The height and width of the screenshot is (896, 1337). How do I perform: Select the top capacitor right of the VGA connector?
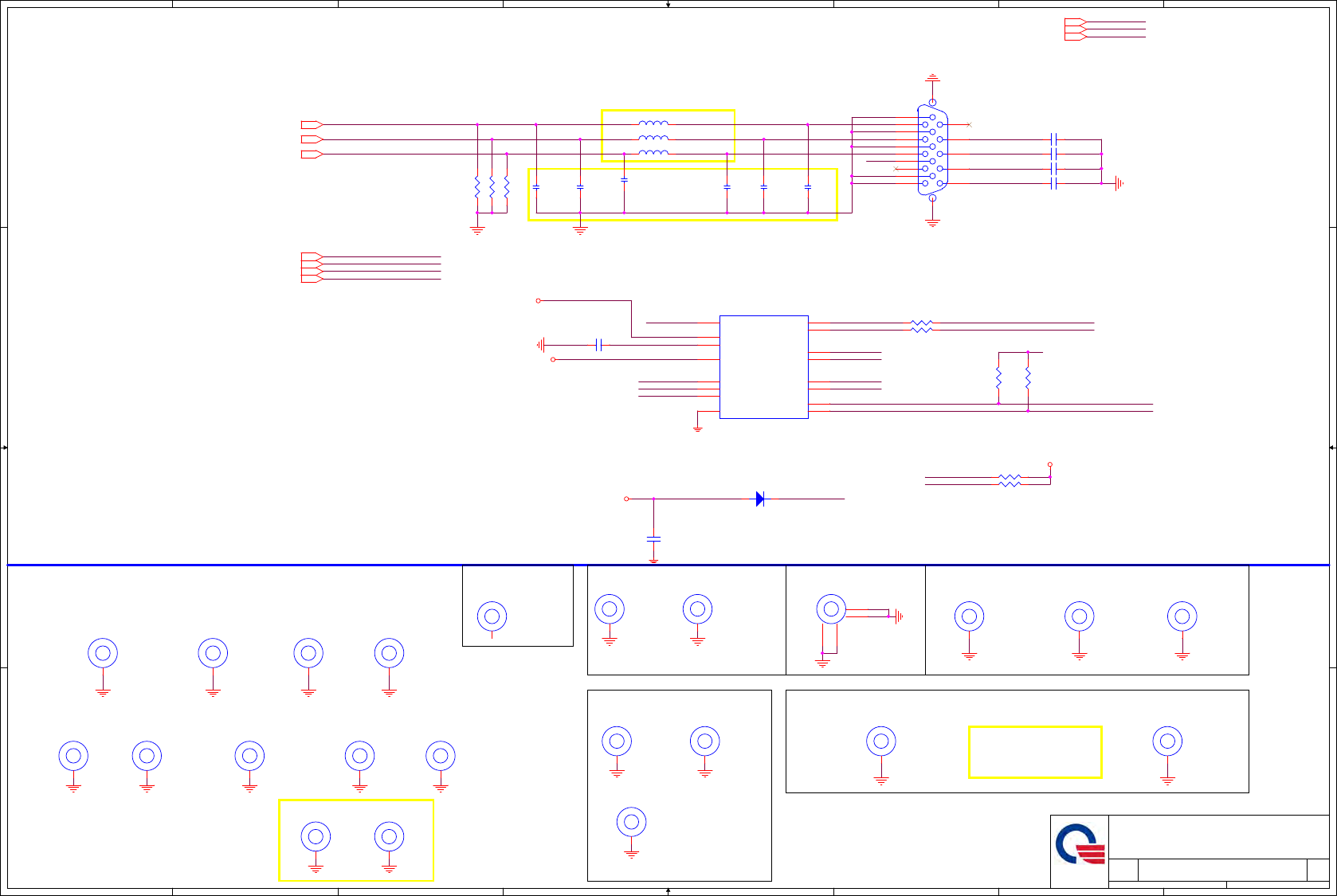tap(1053, 139)
